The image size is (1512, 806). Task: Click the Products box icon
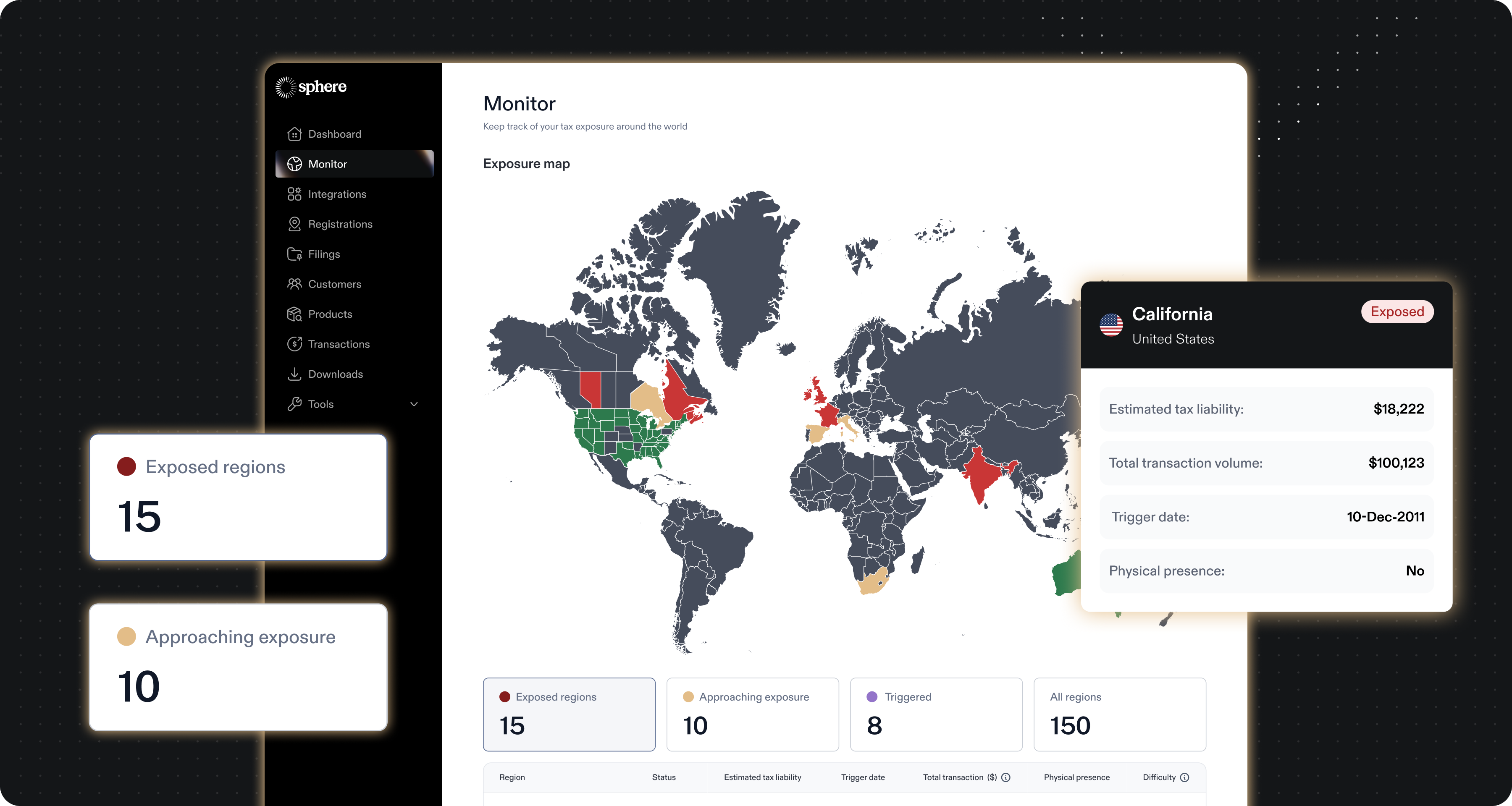(x=294, y=314)
